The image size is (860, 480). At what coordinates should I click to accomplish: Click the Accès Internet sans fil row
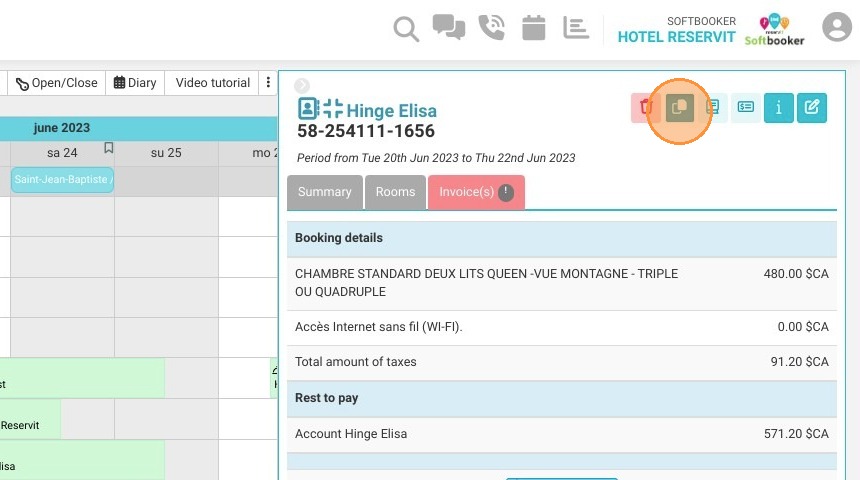coord(562,327)
